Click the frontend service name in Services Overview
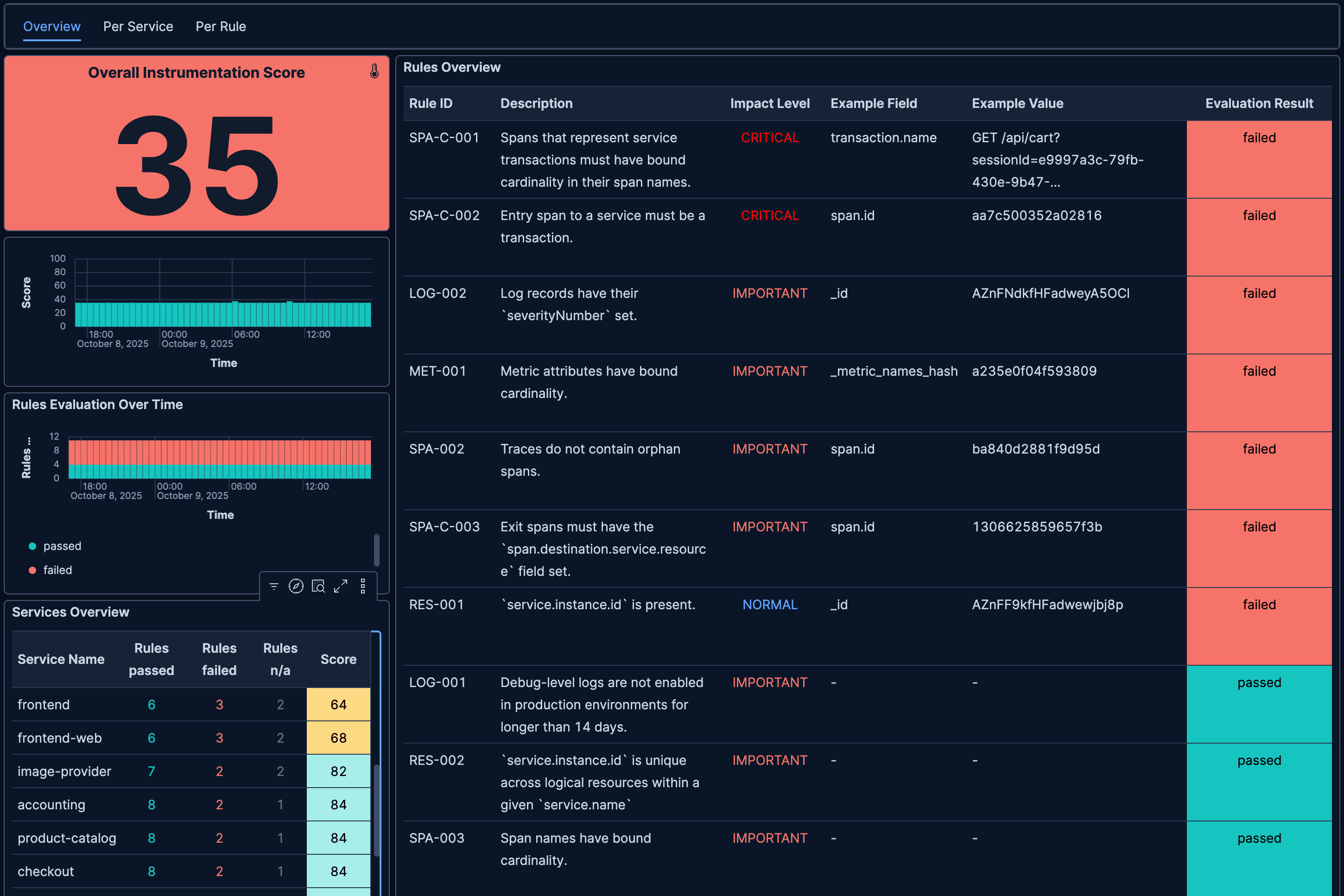 [x=44, y=705]
